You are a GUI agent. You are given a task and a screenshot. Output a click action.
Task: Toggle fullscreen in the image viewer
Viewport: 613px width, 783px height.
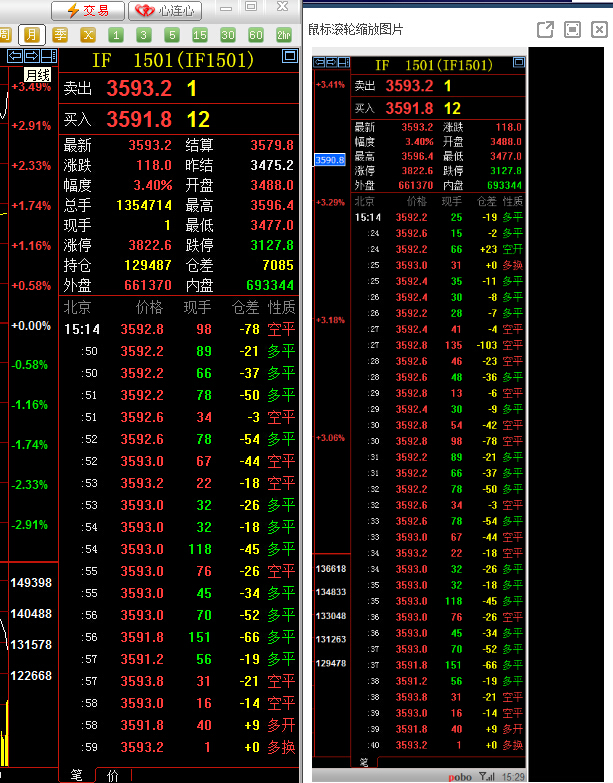pyautogui.click(x=572, y=30)
